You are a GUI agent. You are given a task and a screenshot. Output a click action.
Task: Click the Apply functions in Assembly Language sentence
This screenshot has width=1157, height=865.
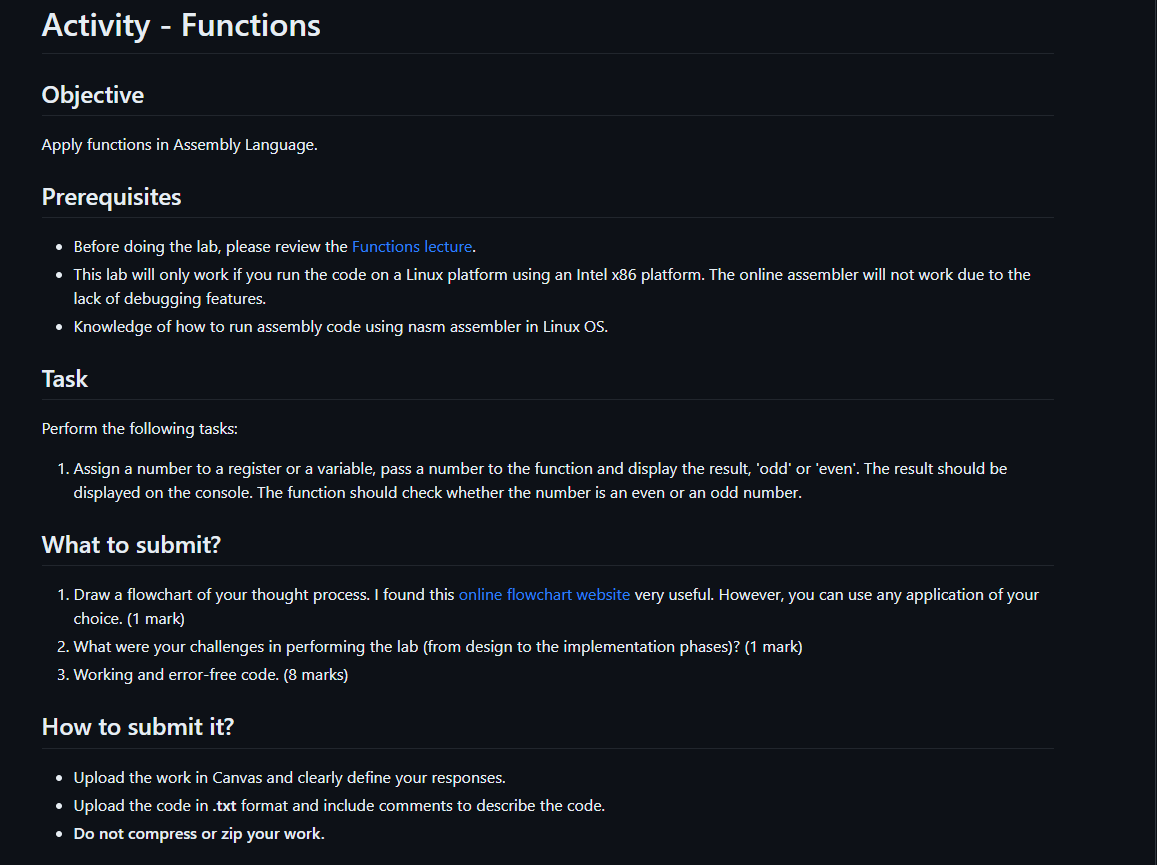(x=179, y=145)
